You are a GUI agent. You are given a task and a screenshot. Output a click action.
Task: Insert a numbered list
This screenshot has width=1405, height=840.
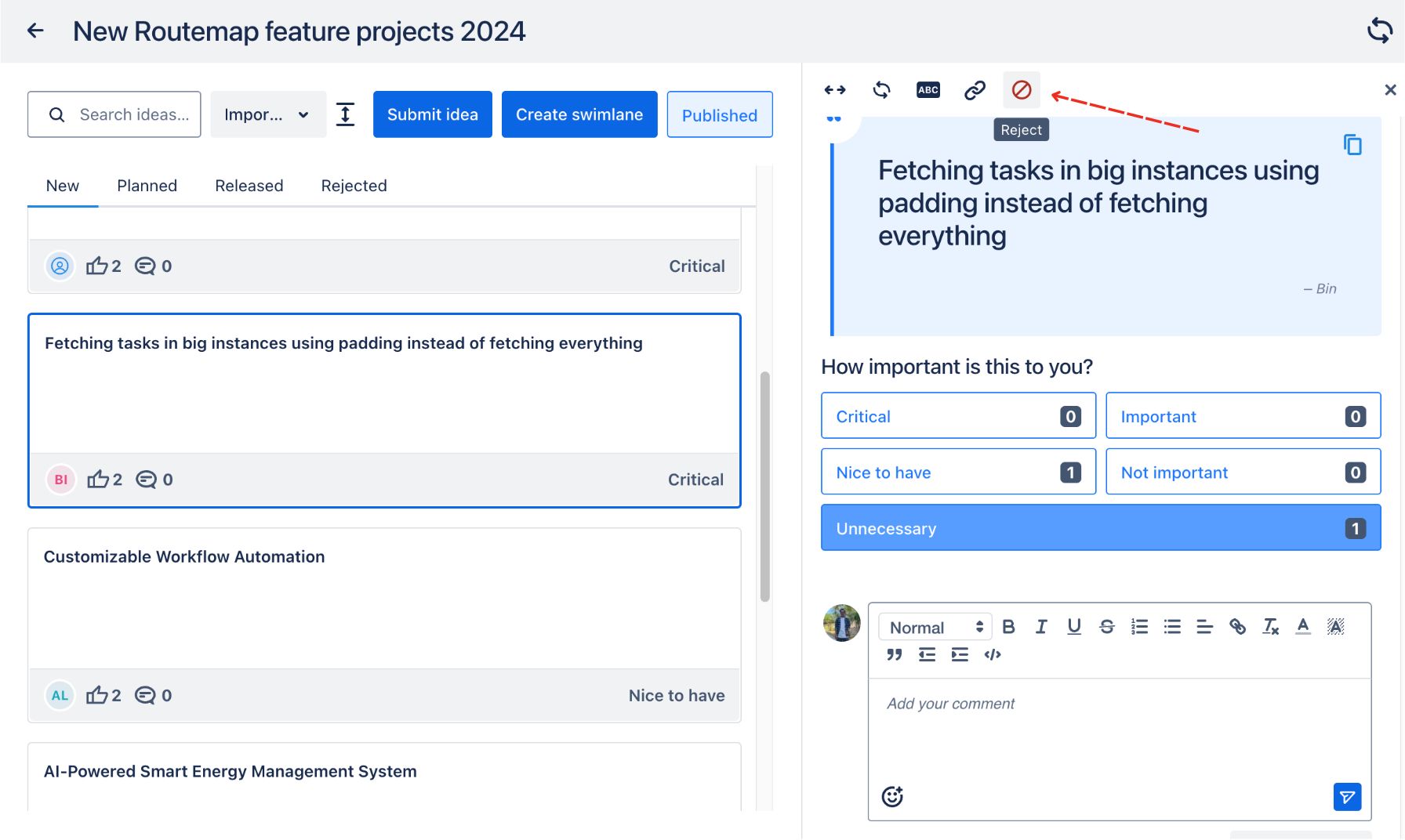[x=1139, y=627]
